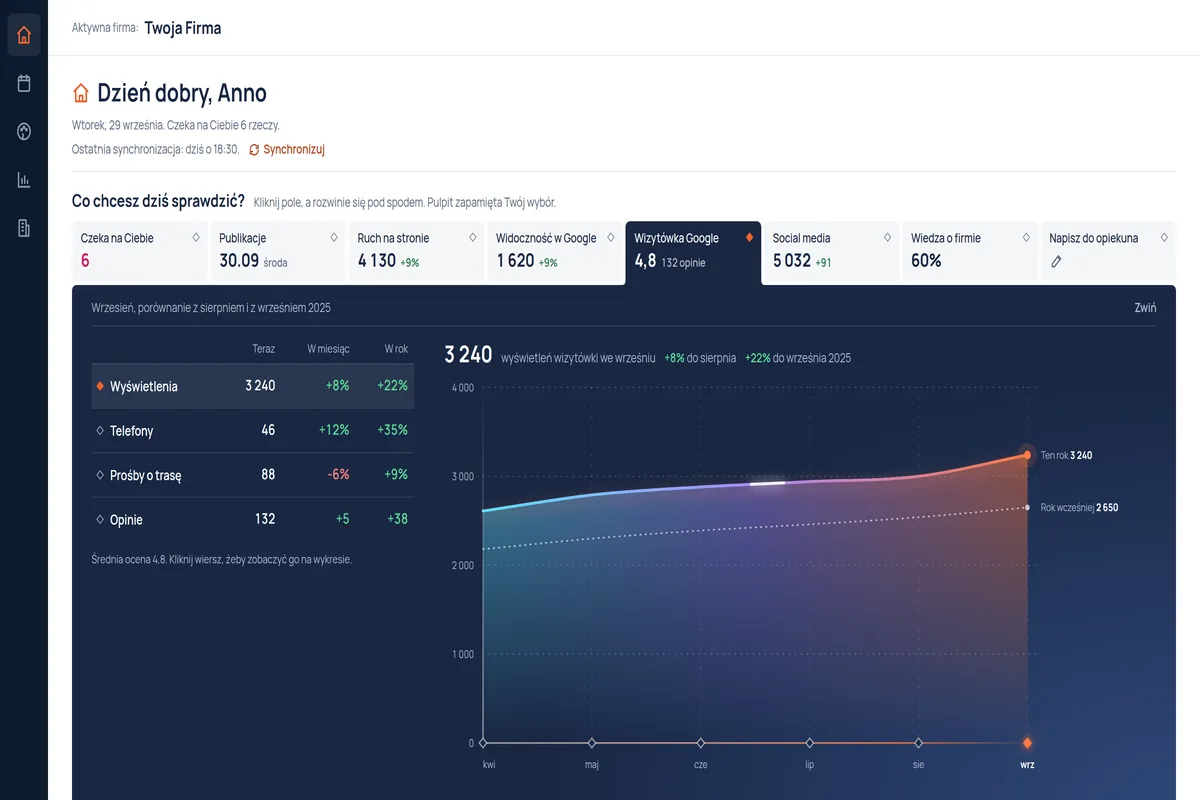1200x800 pixels.
Task: Click the cze marker on the chart axis
Action: tap(701, 743)
